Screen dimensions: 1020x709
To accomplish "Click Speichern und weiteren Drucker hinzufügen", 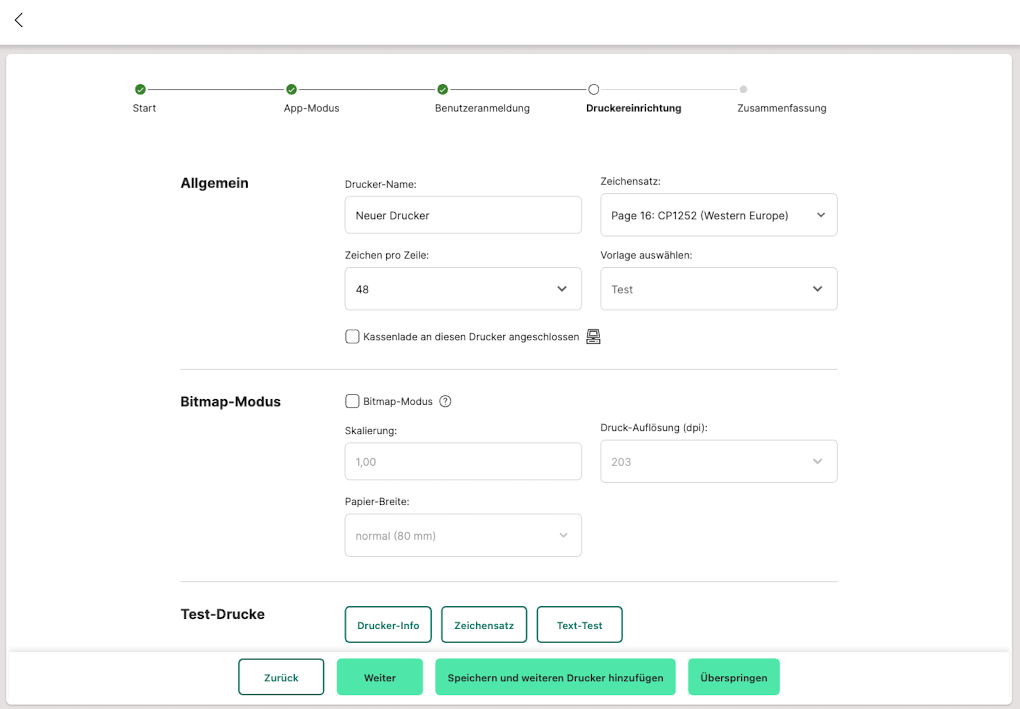I will [555, 677].
